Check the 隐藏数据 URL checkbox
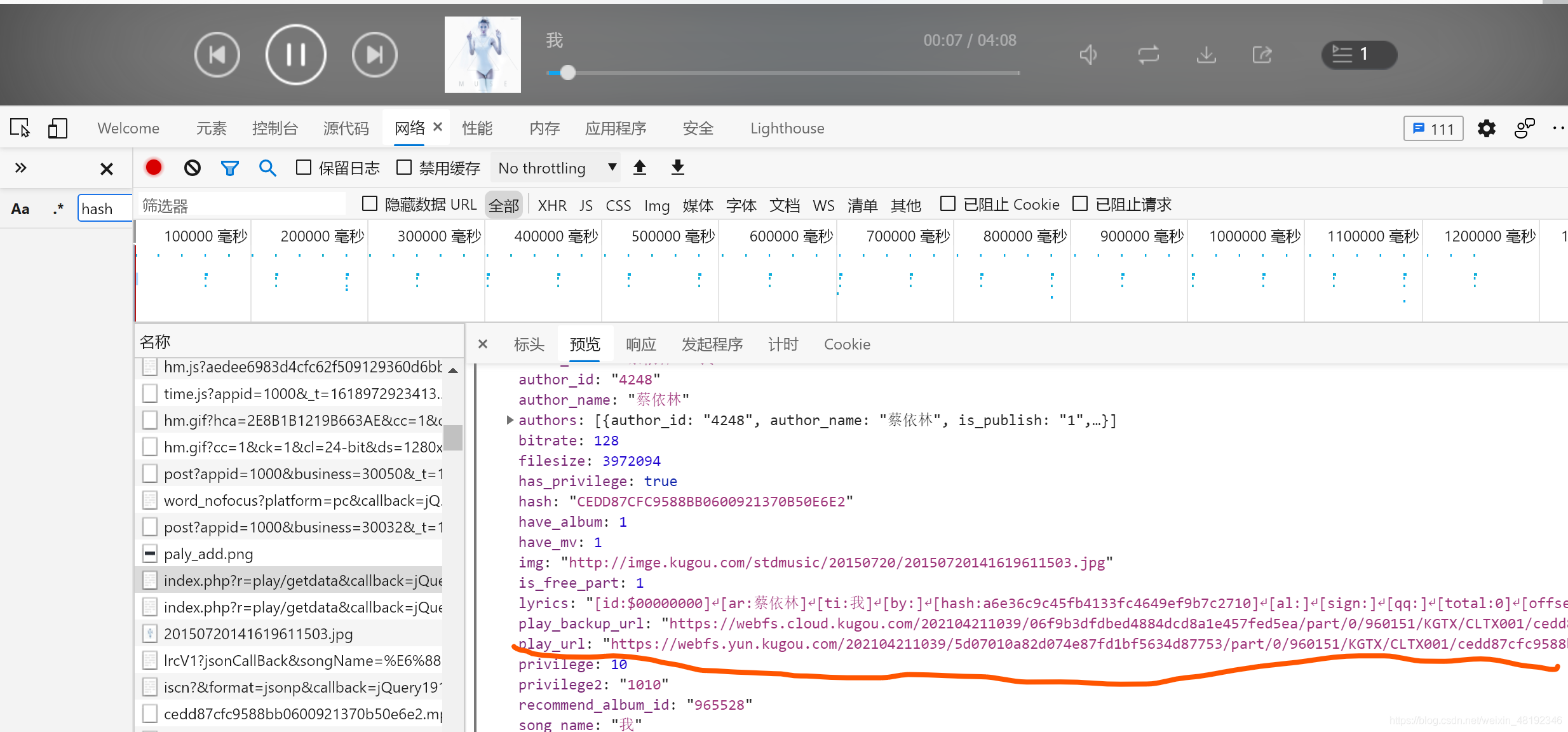 pos(370,203)
